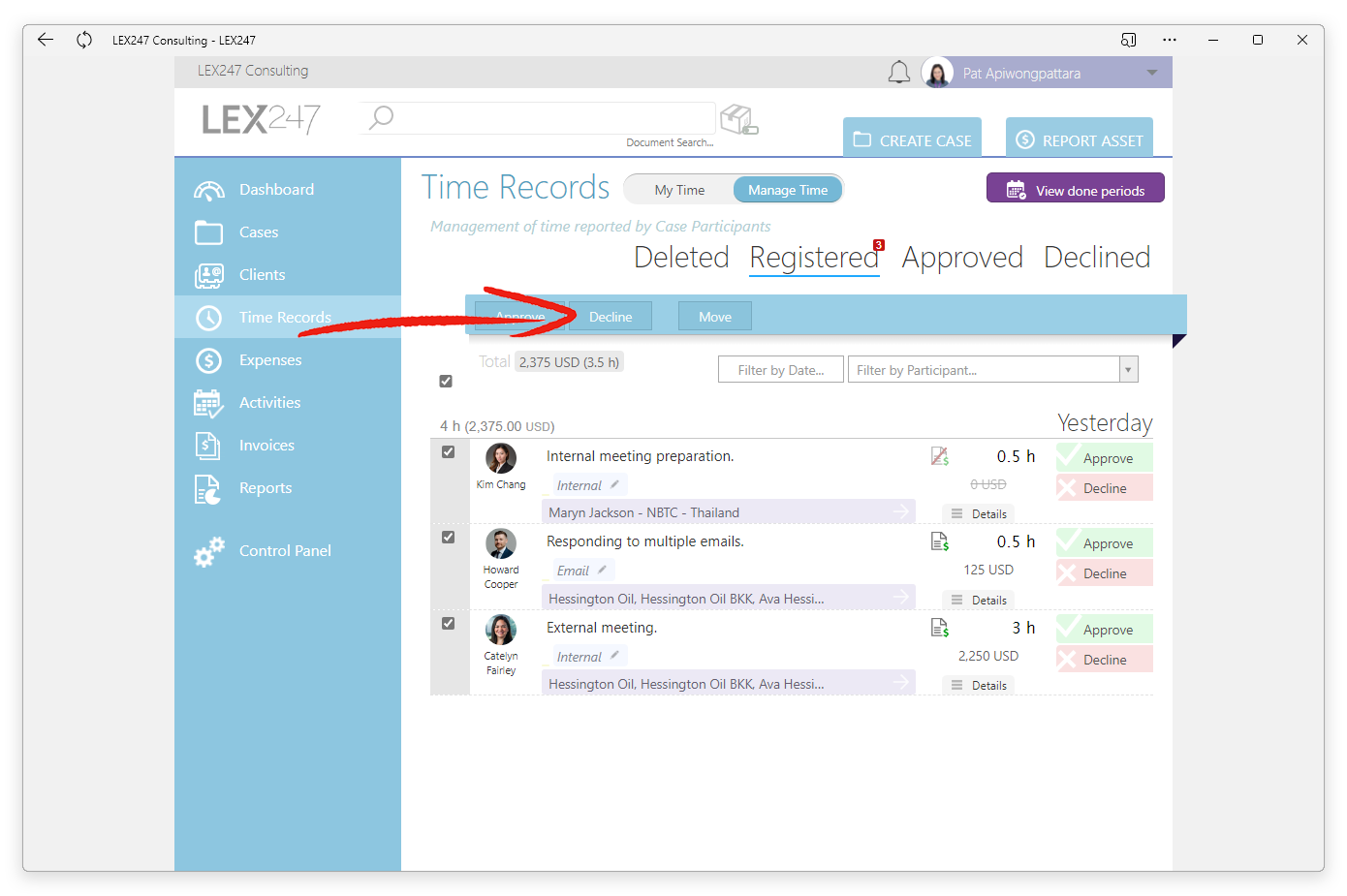This screenshot has height=896, width=1347.
Task: Click the Move button in the action bar
Action: click(715, 317)
